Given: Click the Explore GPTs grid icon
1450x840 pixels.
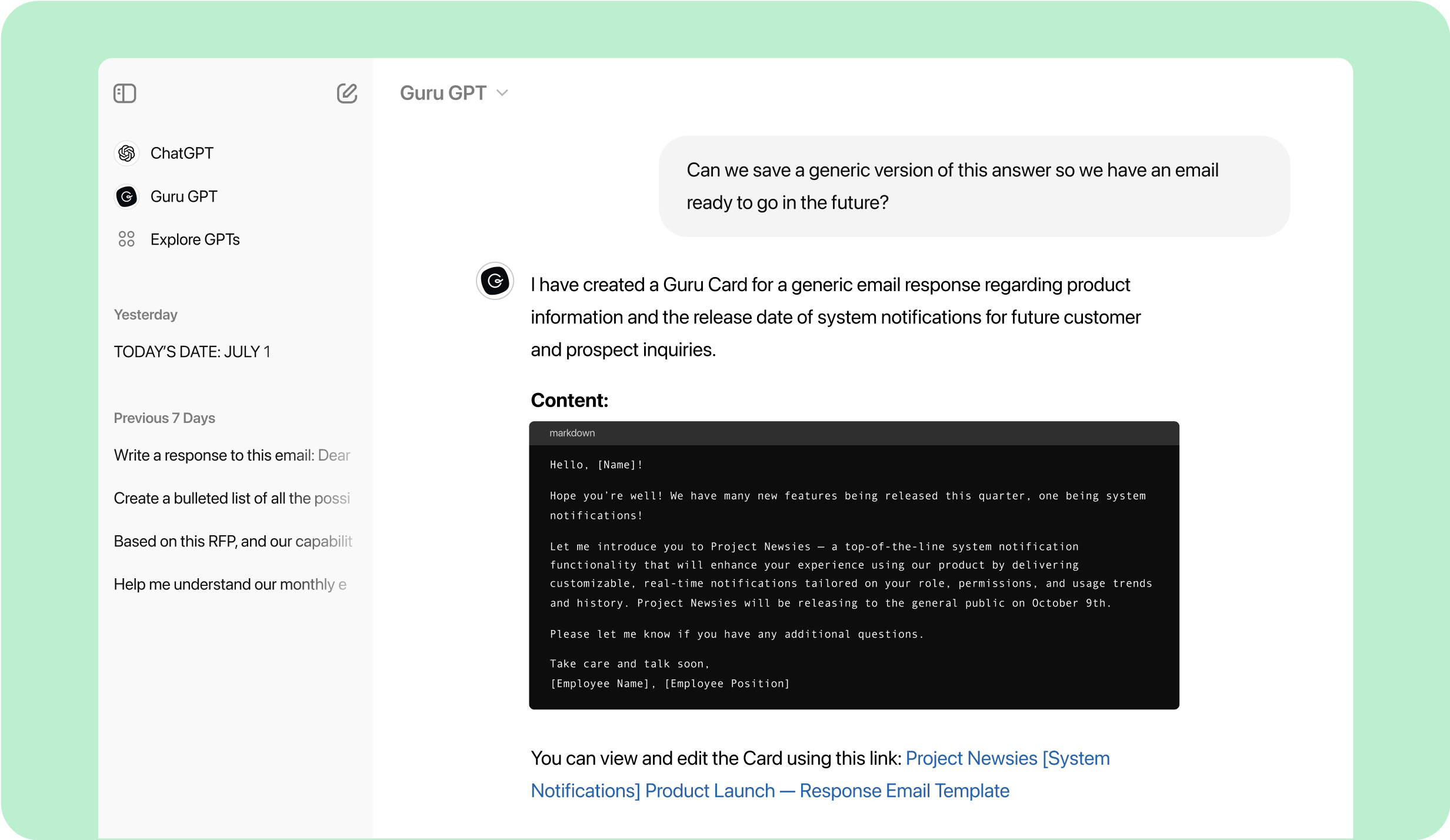Looking at the screenshot, I should point(126,239).
